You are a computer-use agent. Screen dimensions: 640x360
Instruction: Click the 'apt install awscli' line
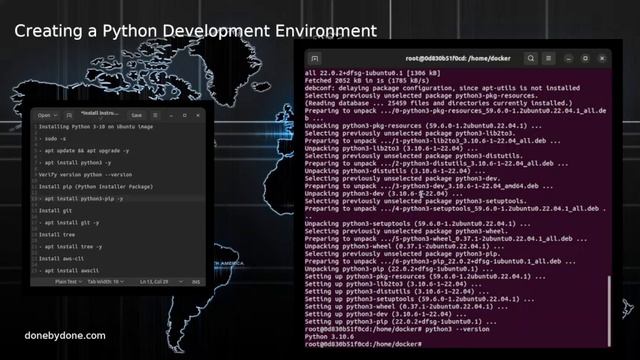click(69, 271)
